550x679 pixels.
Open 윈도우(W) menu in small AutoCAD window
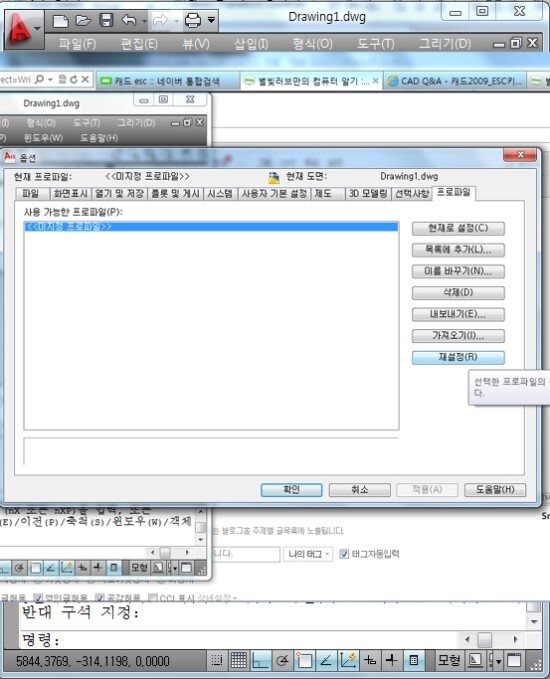coord(43,138)
